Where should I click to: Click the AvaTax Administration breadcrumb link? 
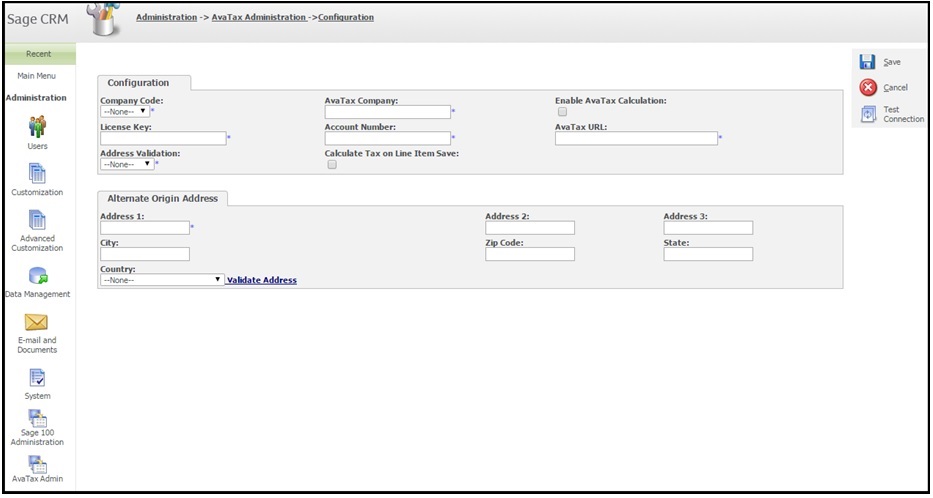click(259, 17)
